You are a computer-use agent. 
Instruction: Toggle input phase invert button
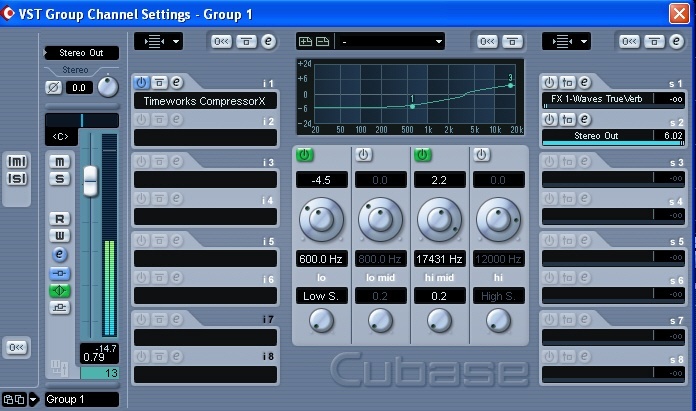click(x=53, y=87)
